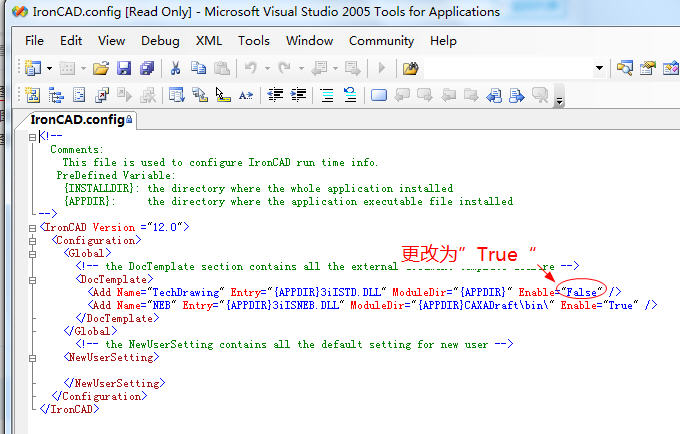Open the Tools menu
680x434 pixels.
click(x=254, y=41)
